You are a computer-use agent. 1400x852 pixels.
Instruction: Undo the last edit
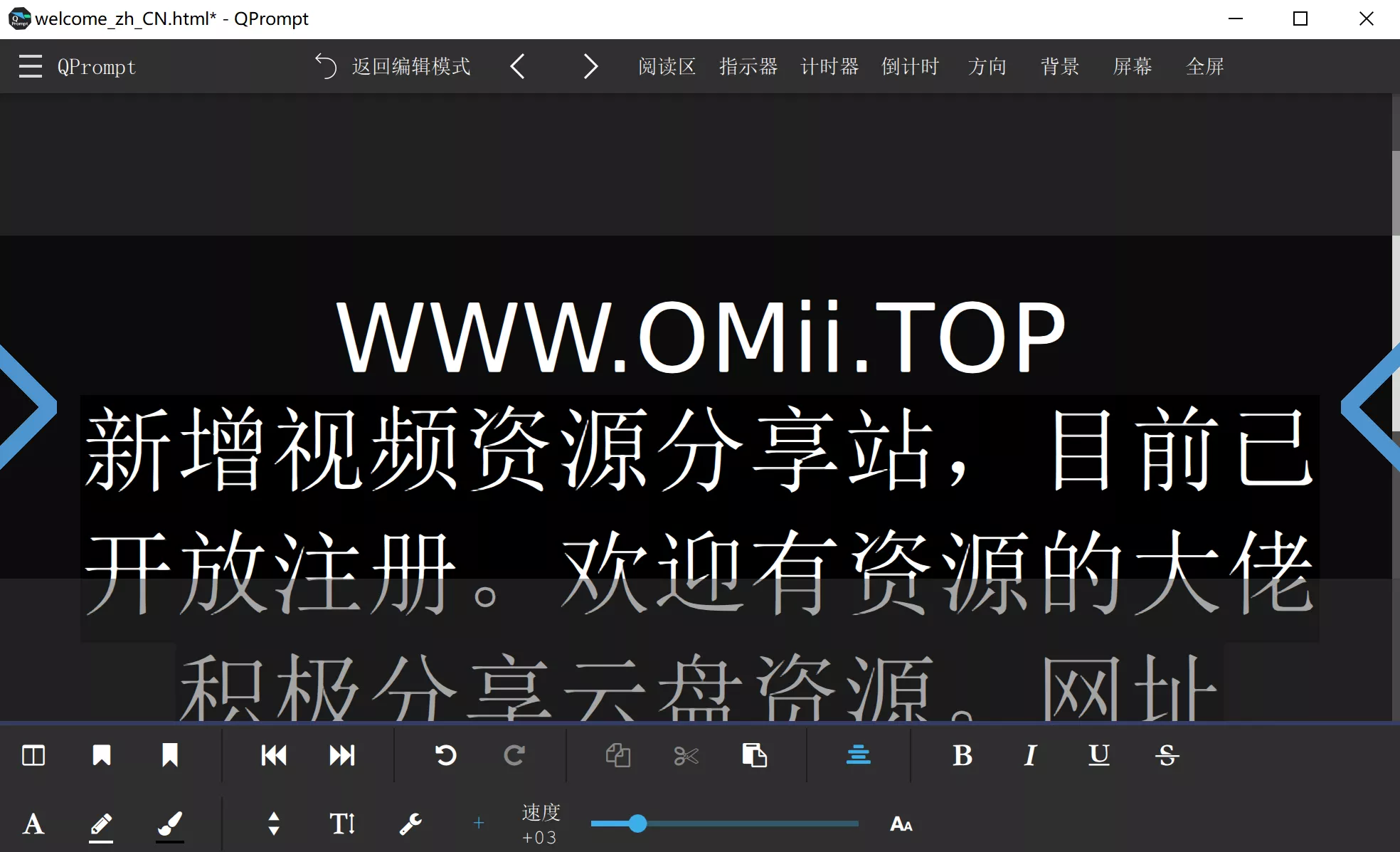click(x=446, y=755)
